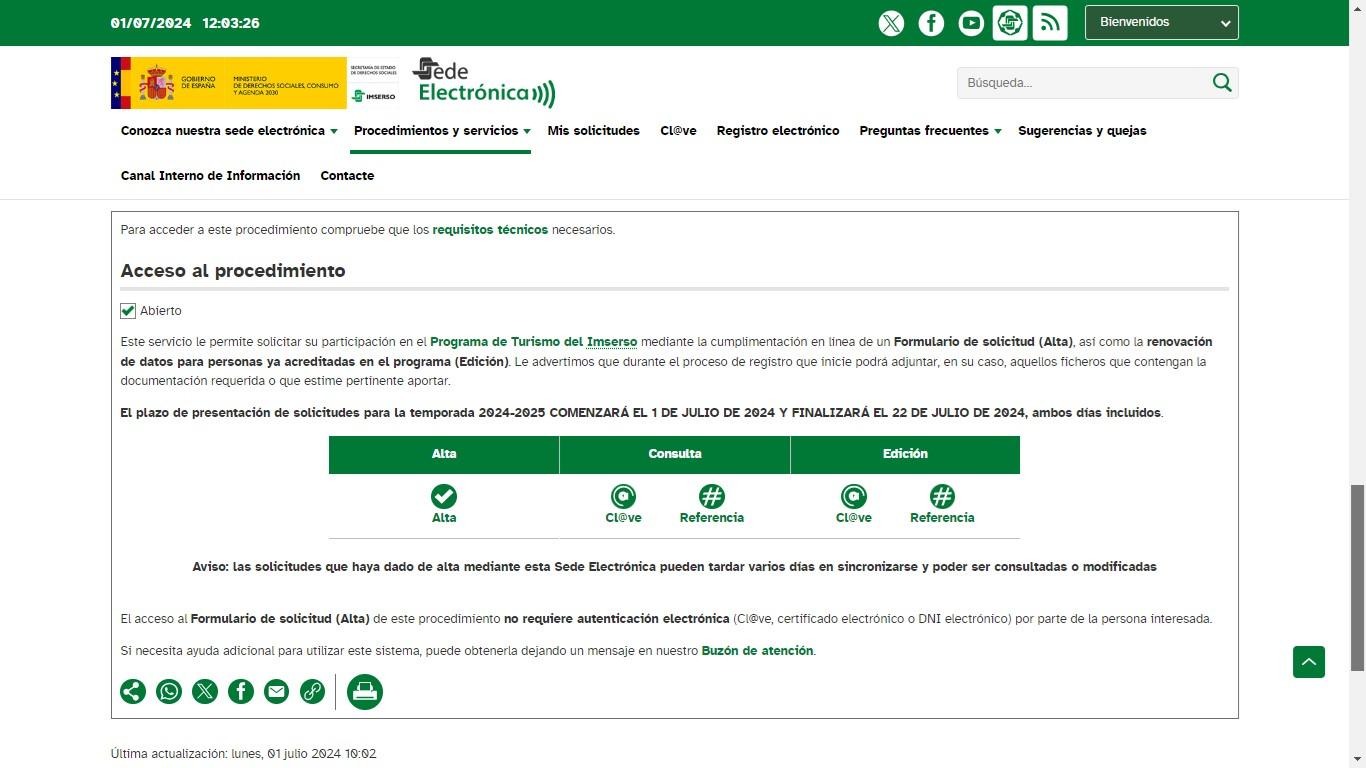The image size is (1366, 768).
Task: Print the page with printer icon
Action: [x=365, y=691]
